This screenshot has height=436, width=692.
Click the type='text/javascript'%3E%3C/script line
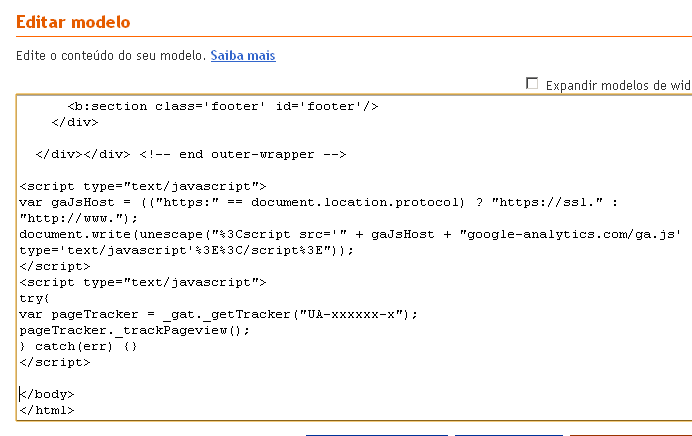click(x=186, y=251)
